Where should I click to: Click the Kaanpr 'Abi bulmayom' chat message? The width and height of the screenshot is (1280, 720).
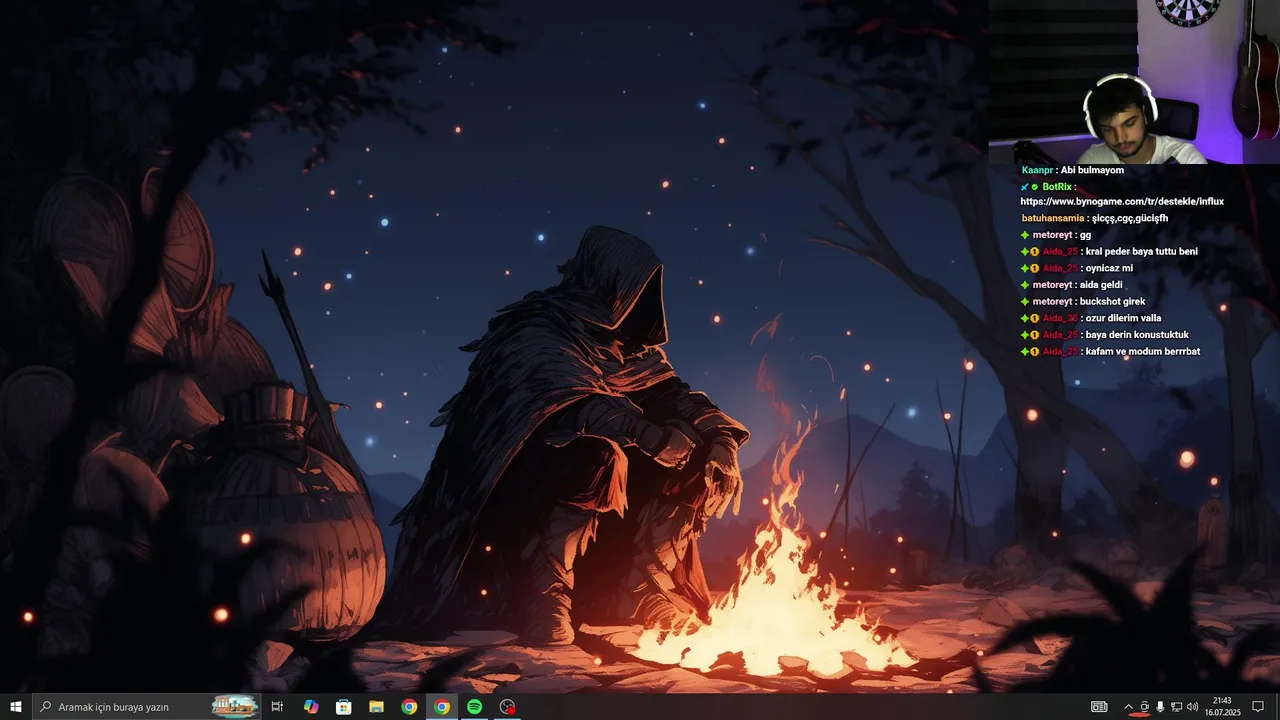click(1073, 170)
